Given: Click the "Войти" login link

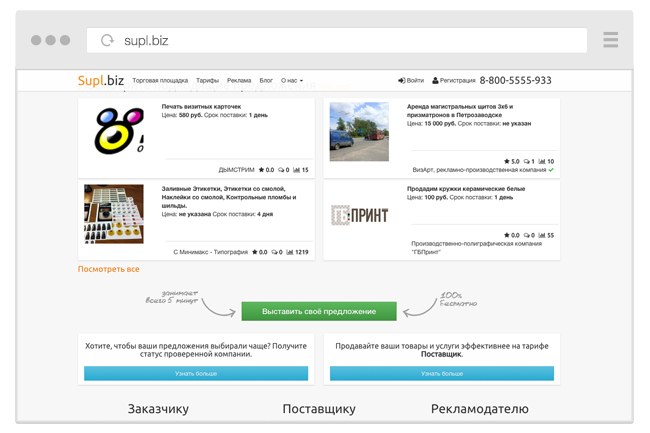Looking at the screenshot, I should (x=411, y=80).
